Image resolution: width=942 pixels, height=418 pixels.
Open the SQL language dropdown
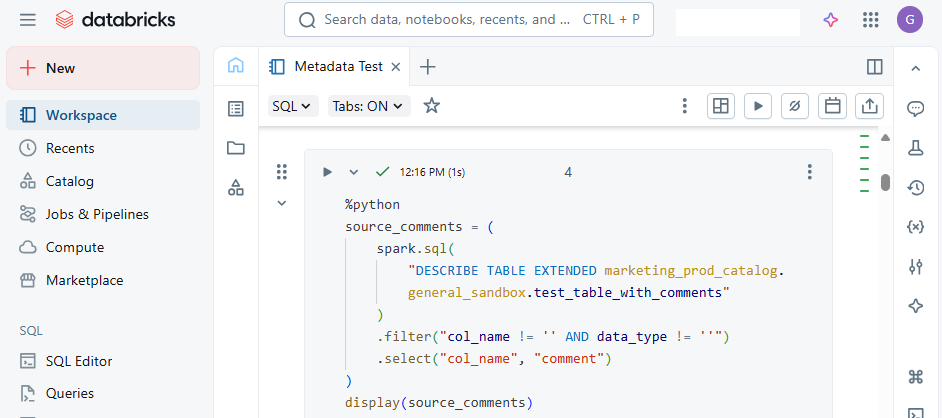[293, 106]
